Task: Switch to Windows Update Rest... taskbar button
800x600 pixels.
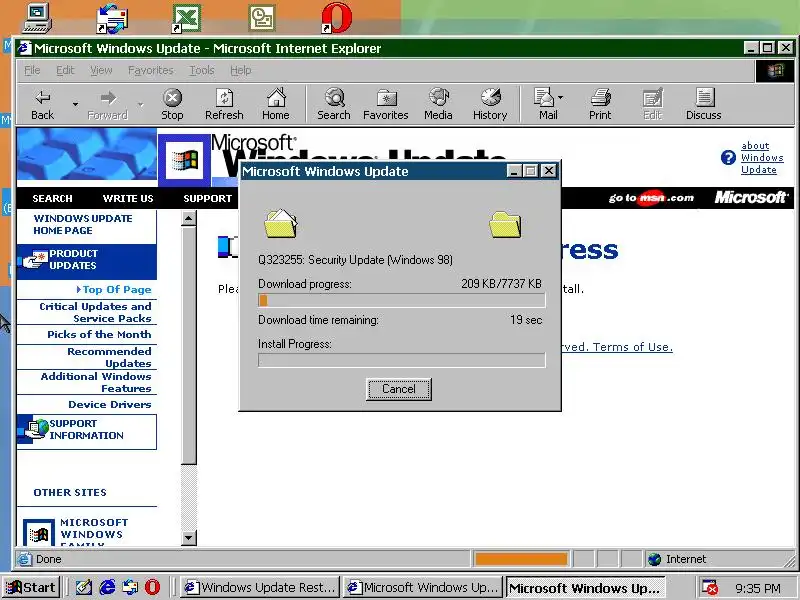Action: pos(261,587)
